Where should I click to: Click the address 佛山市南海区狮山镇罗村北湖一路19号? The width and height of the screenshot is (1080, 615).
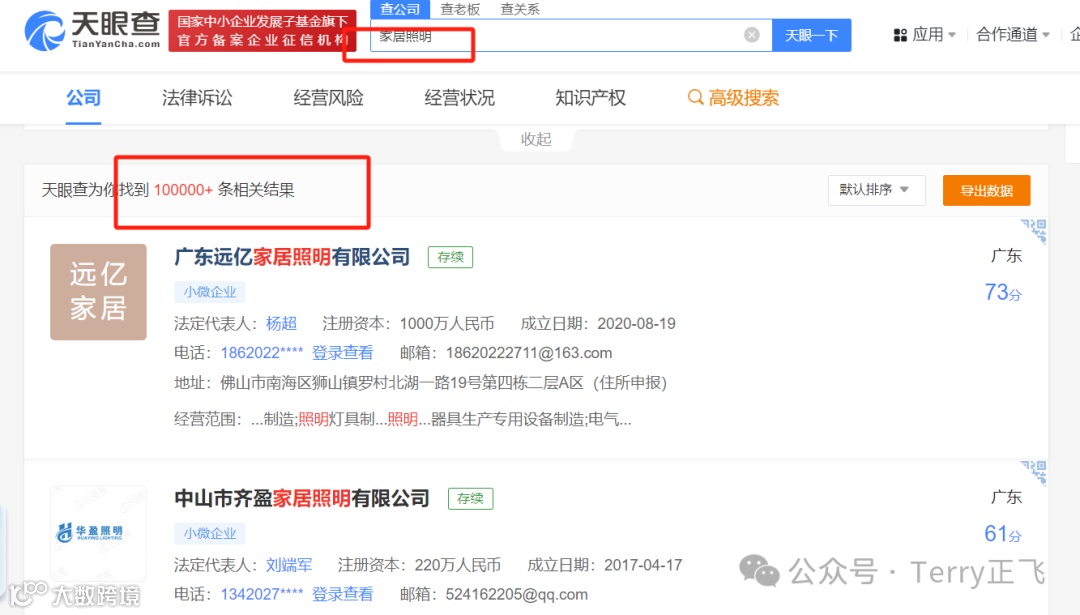(x=444, y=383)
